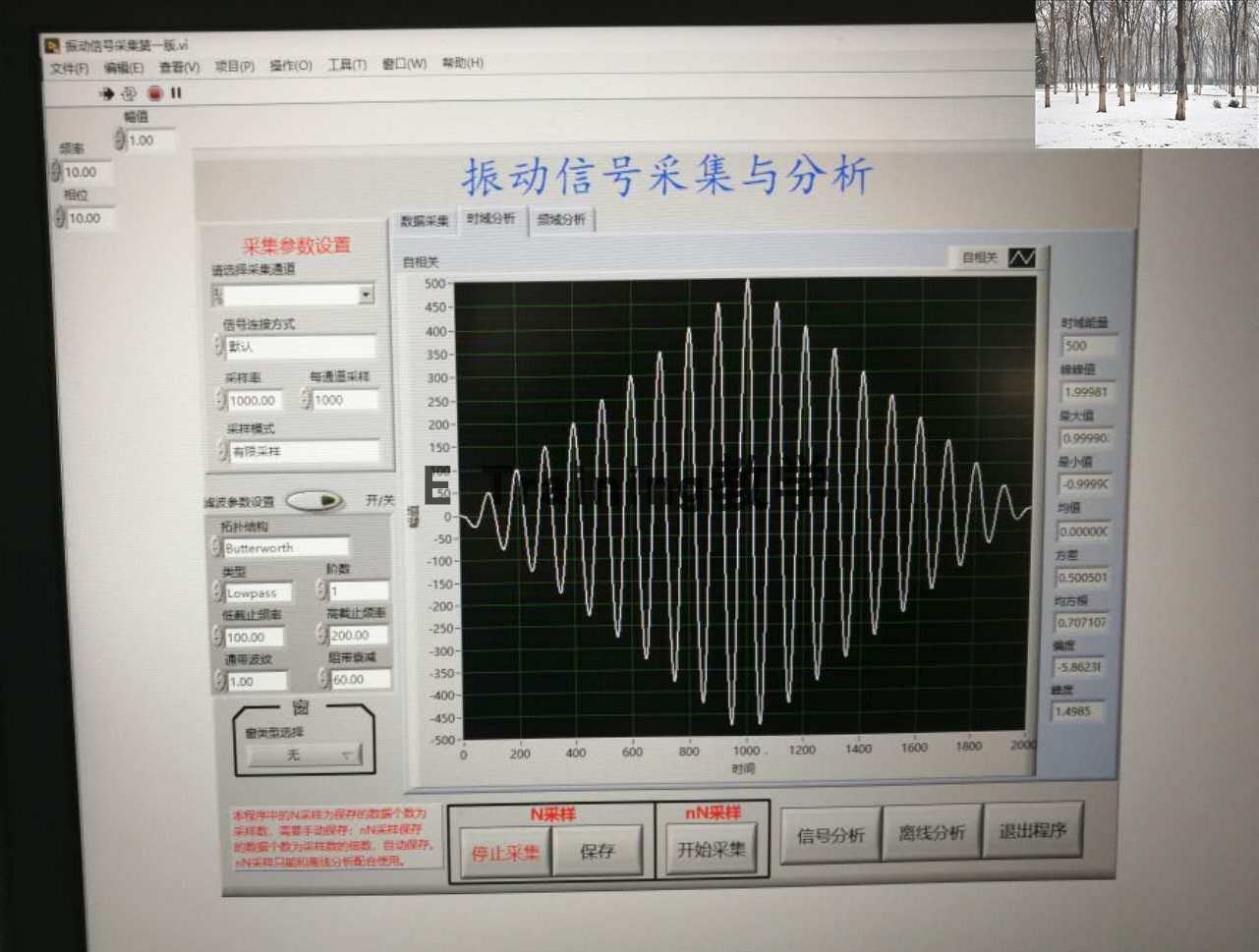This screenshot has height=952, width=1259.
Task: Click the 保存 button
Action: coord(598,849)
